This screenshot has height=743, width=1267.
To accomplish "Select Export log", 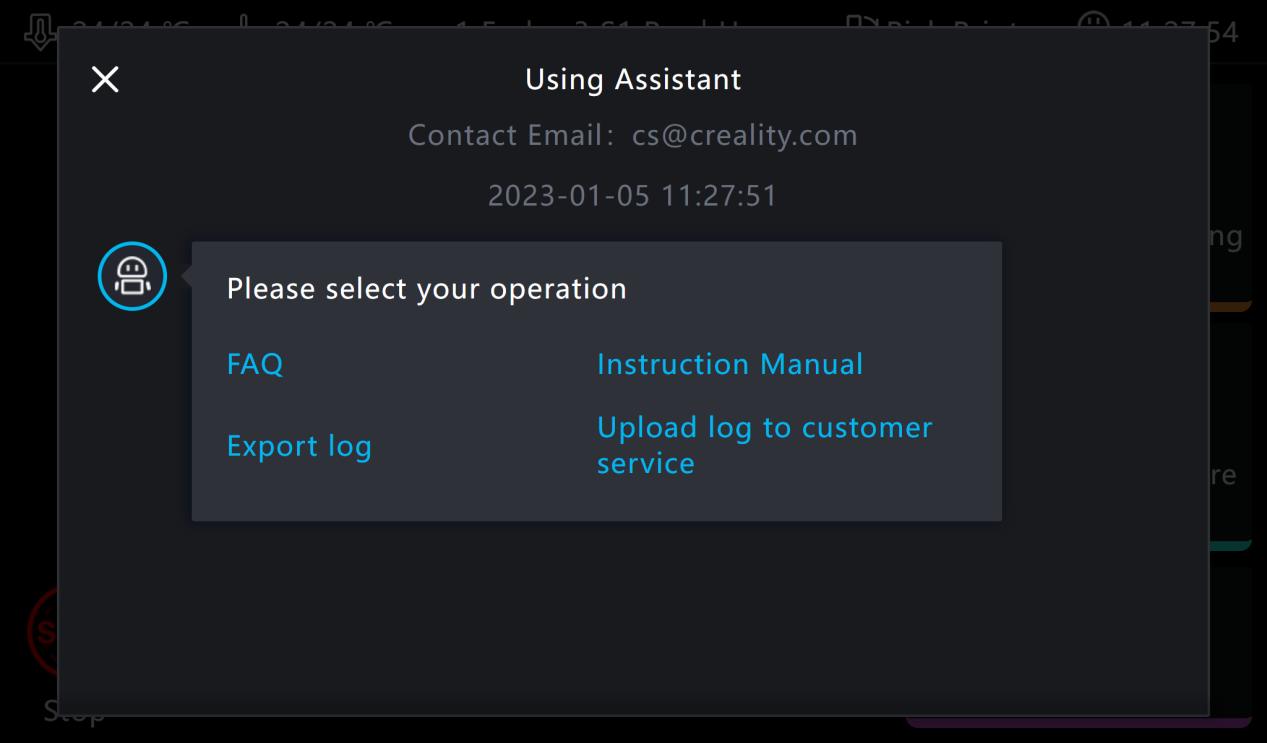I will 299,446.
